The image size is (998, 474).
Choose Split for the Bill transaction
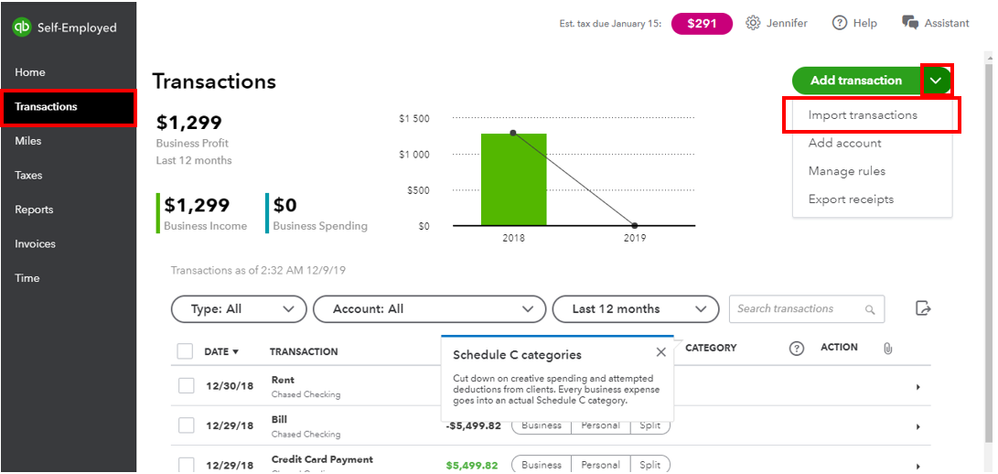click(650, 426)
